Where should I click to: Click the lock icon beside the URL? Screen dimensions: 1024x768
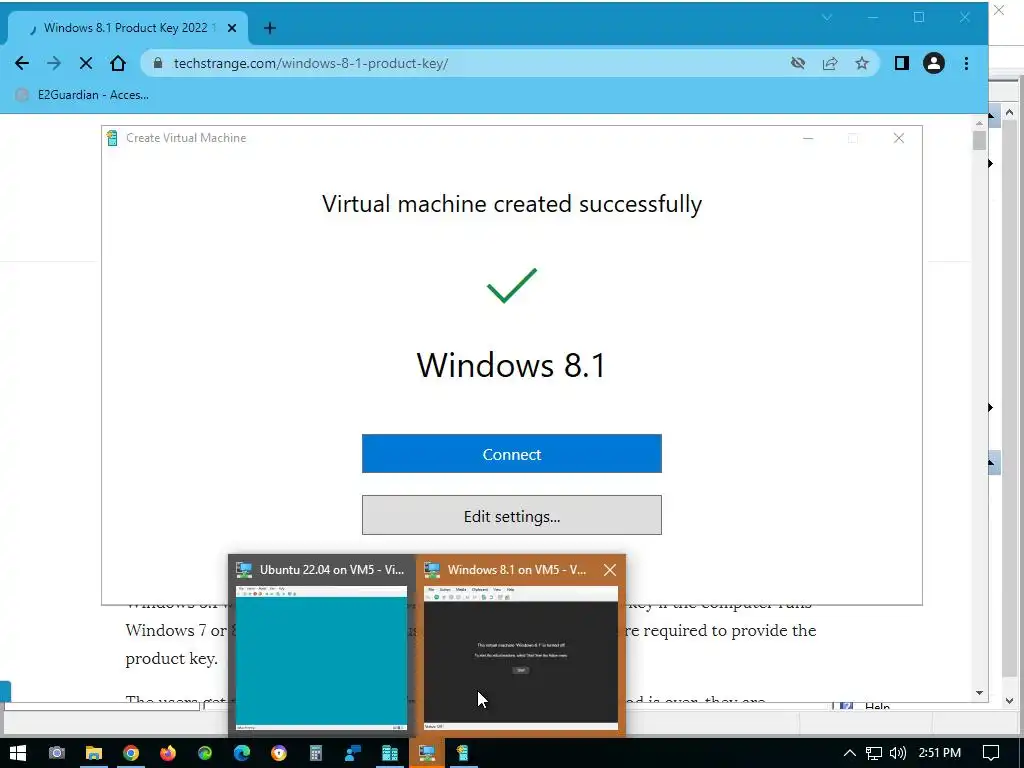coord(157,63)
